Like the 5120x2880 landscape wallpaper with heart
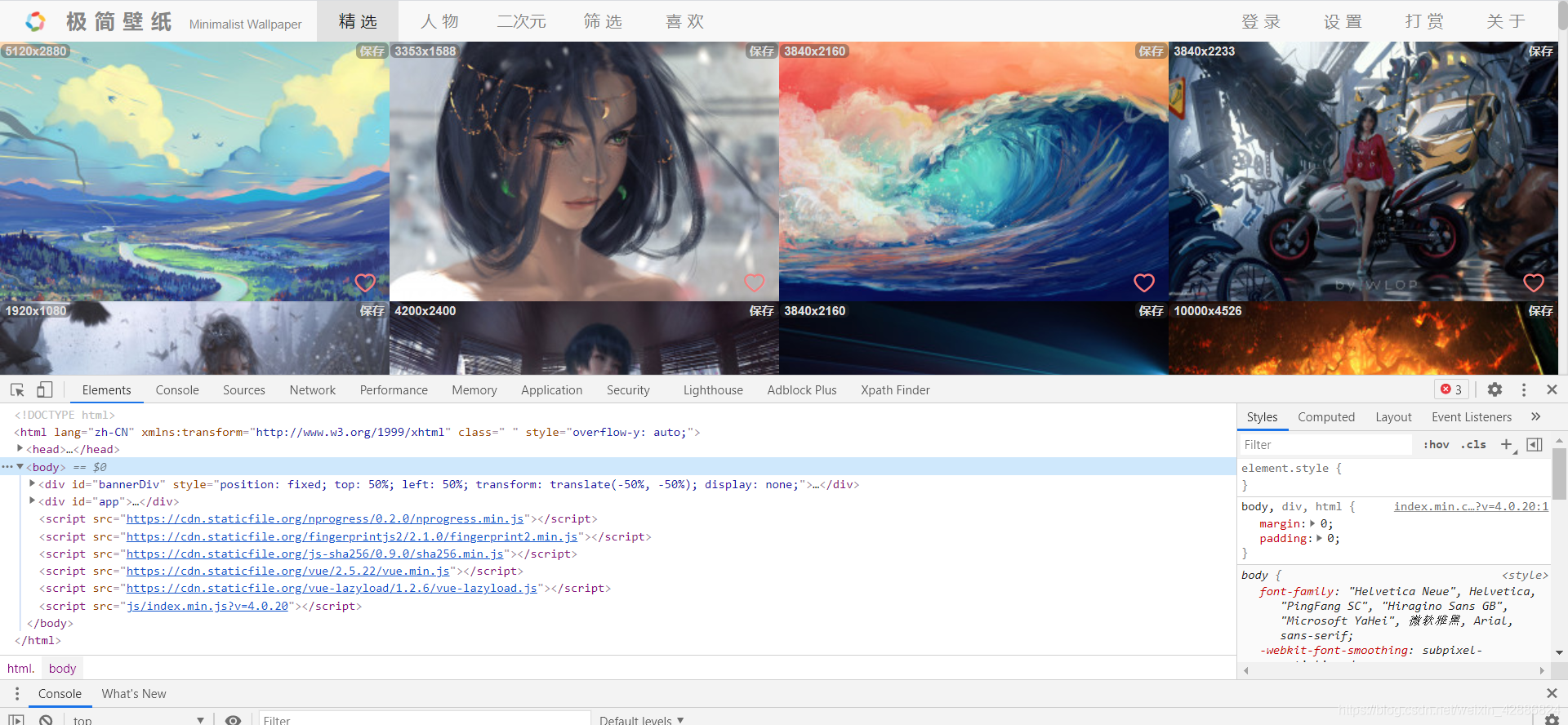 coord(365,282)
